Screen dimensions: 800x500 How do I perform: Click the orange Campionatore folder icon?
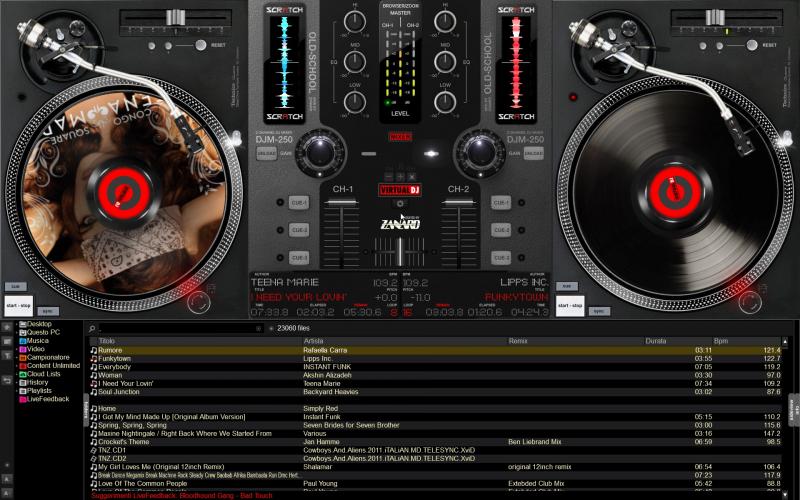coord(22,358)
